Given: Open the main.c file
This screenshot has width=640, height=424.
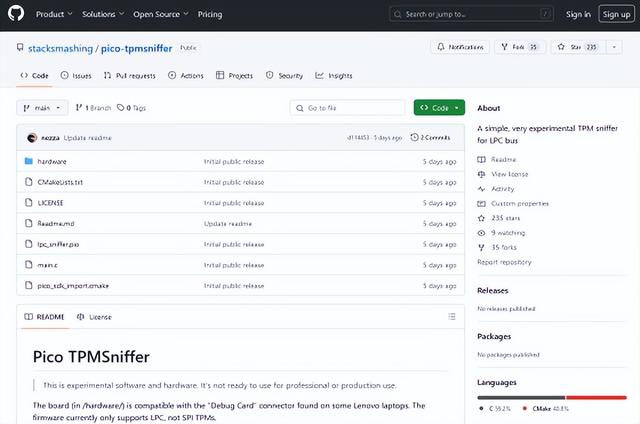Looking at the screenshot, I should tap(47, 265).
